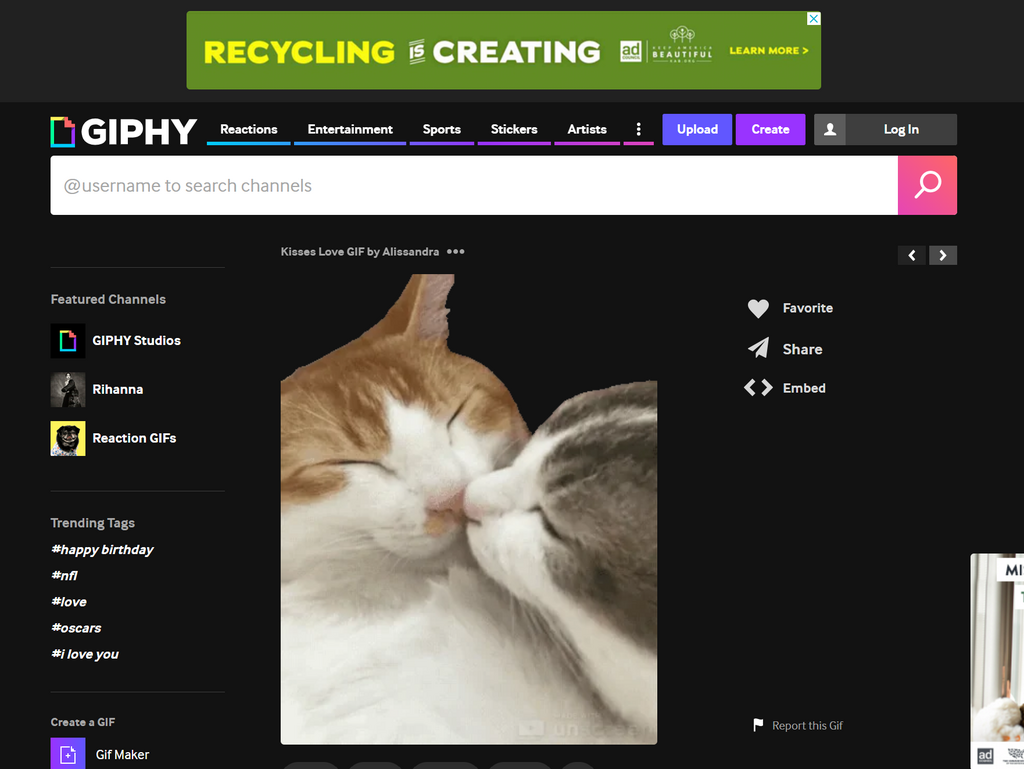1024x769 pixels.
Task: Click the Report this Gif flag icon
Action: [x=758, y=725]
